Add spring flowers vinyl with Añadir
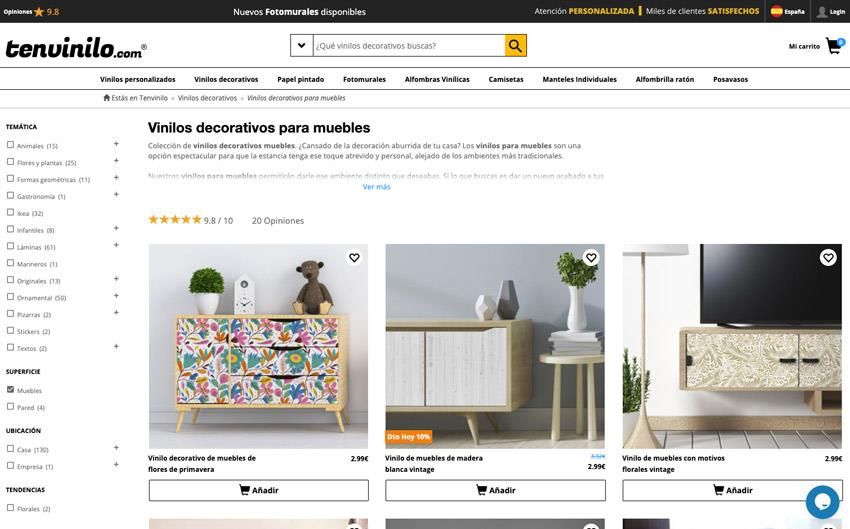This screenshot has width=850, height=529. (259, 490)
